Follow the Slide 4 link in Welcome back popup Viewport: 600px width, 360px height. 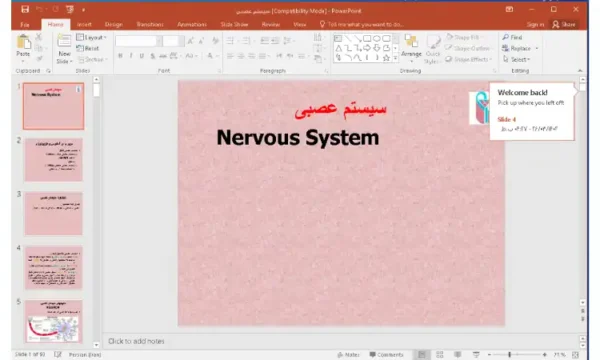tap(507, 119)
